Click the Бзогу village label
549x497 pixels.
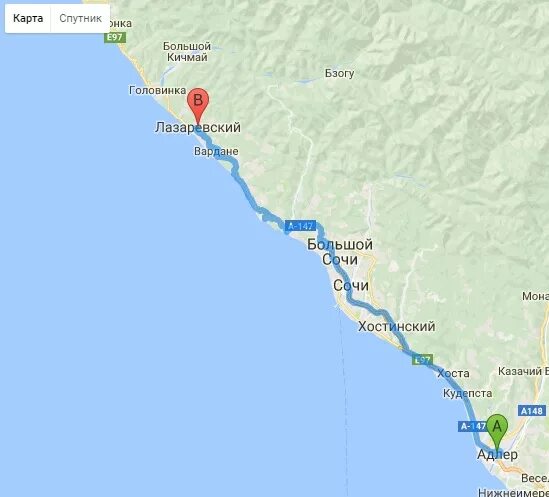tap(339, 73)
